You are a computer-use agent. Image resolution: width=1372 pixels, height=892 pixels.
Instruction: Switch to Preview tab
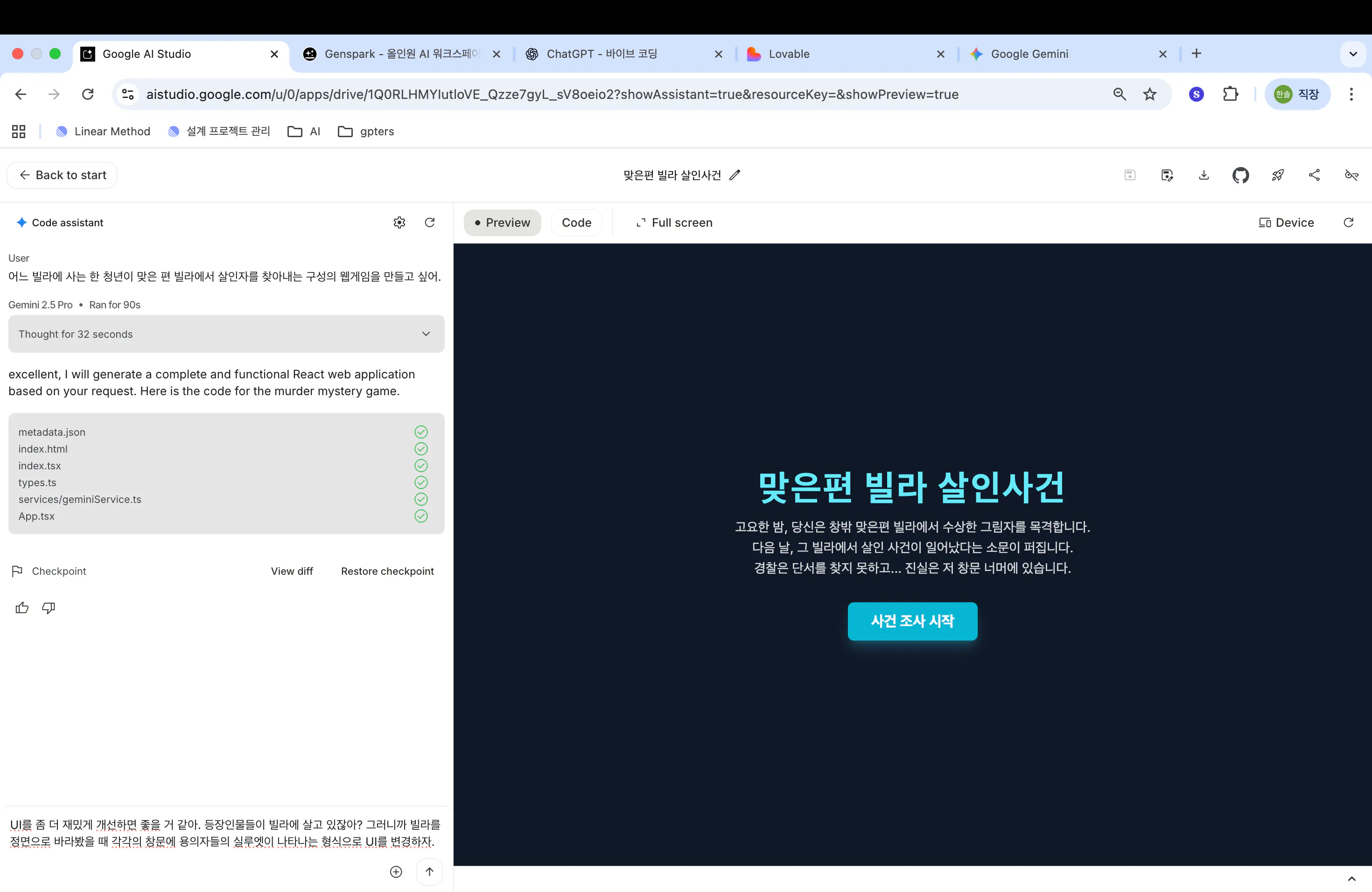pos(502,223)
